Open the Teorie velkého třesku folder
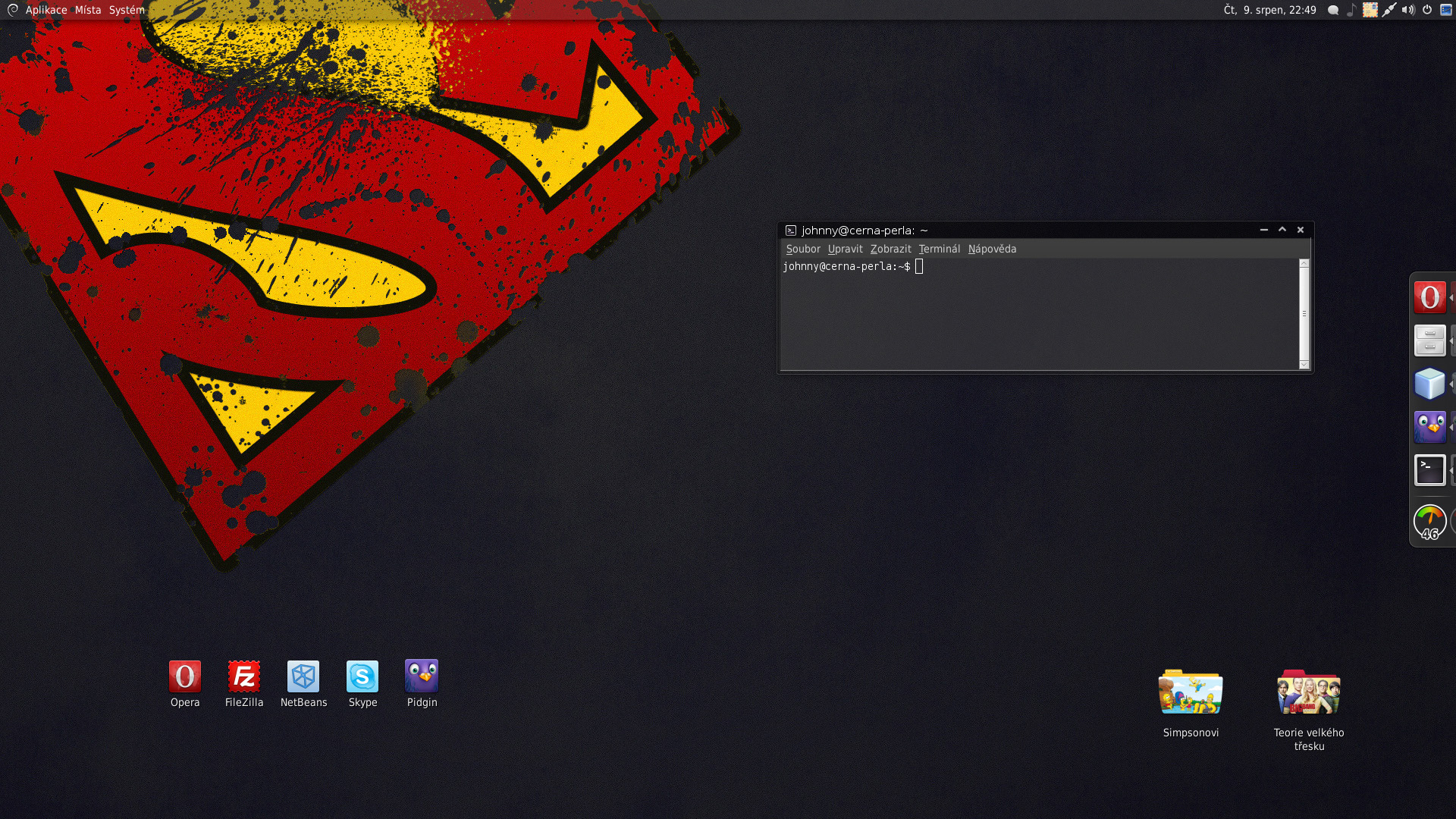This screenshot has width=1456, height=819. point(1309,710)
